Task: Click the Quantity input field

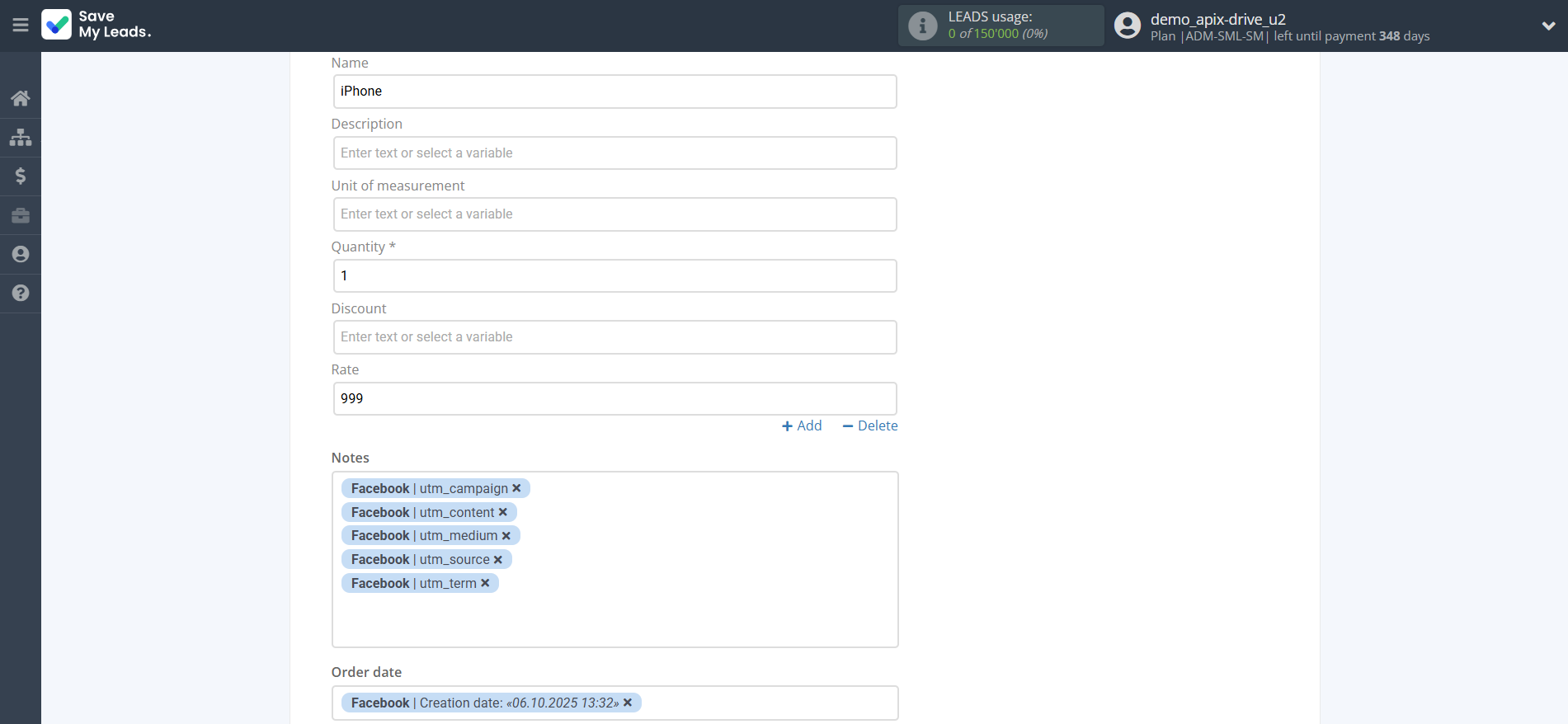Action: click(x=614, y=276)
